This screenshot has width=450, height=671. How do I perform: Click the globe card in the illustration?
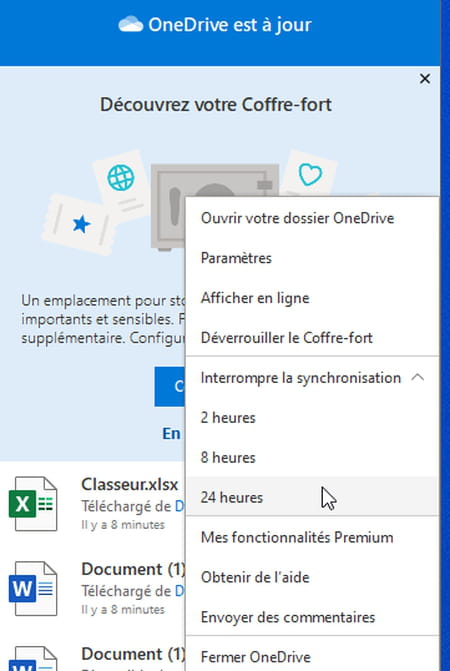pyautogui.click(x=121, y=184)
